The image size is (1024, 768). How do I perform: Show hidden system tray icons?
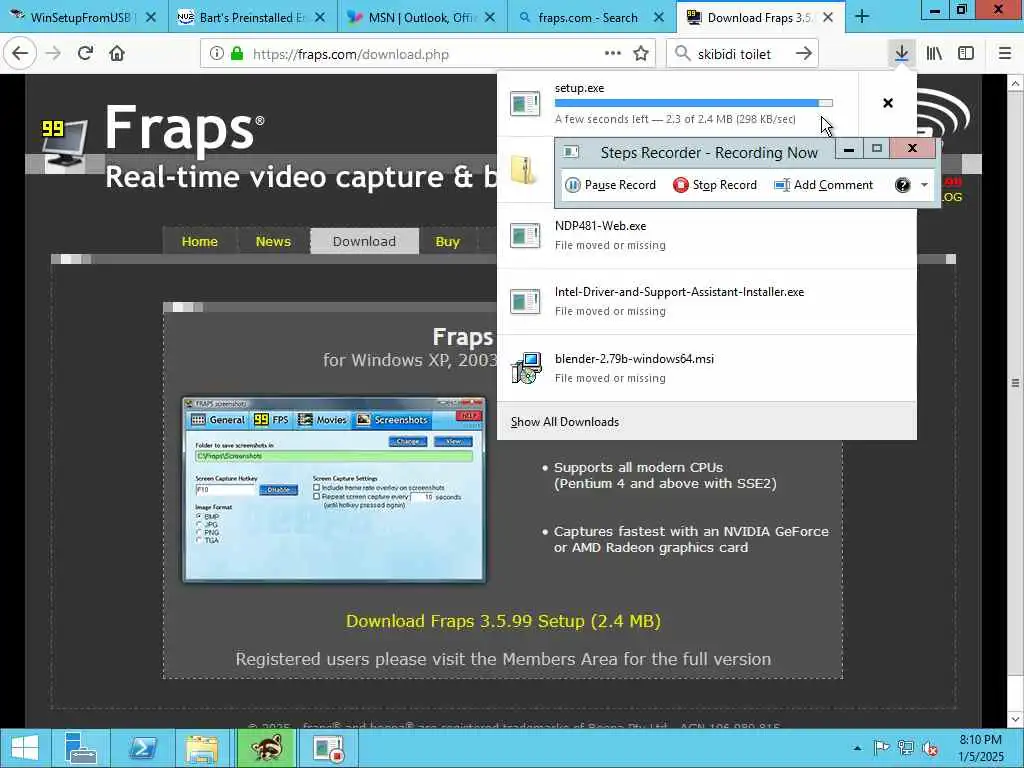(x=857, y=748)
